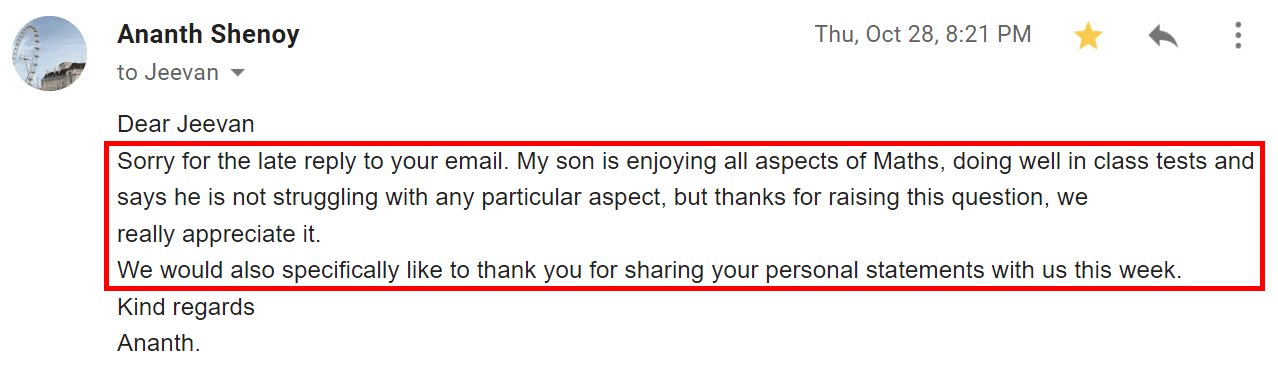Open the three-dot More options menu
1278x373 pixels.
coord(1238,36)
